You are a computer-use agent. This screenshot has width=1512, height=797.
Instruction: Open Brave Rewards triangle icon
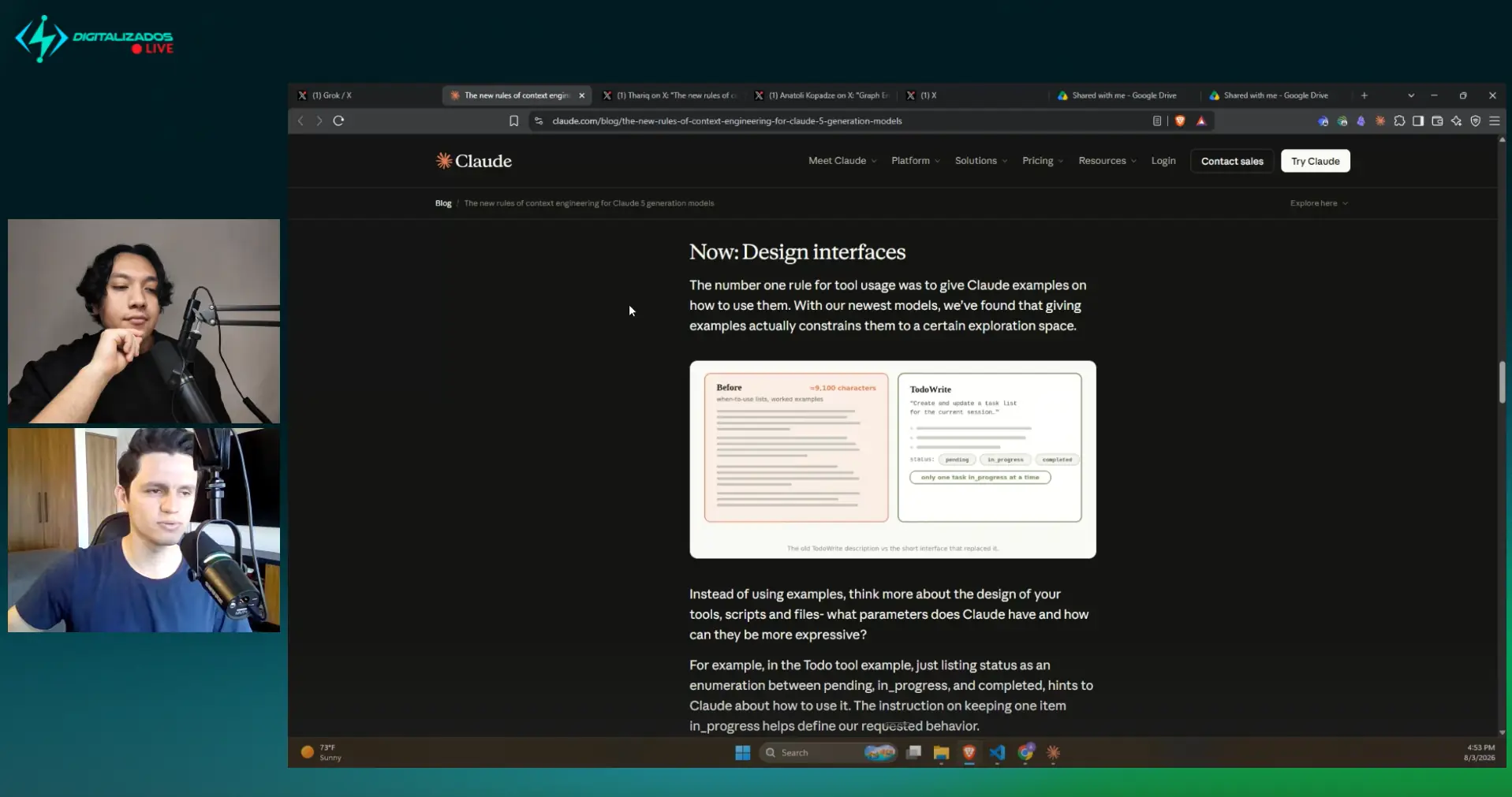(1201, 121)
